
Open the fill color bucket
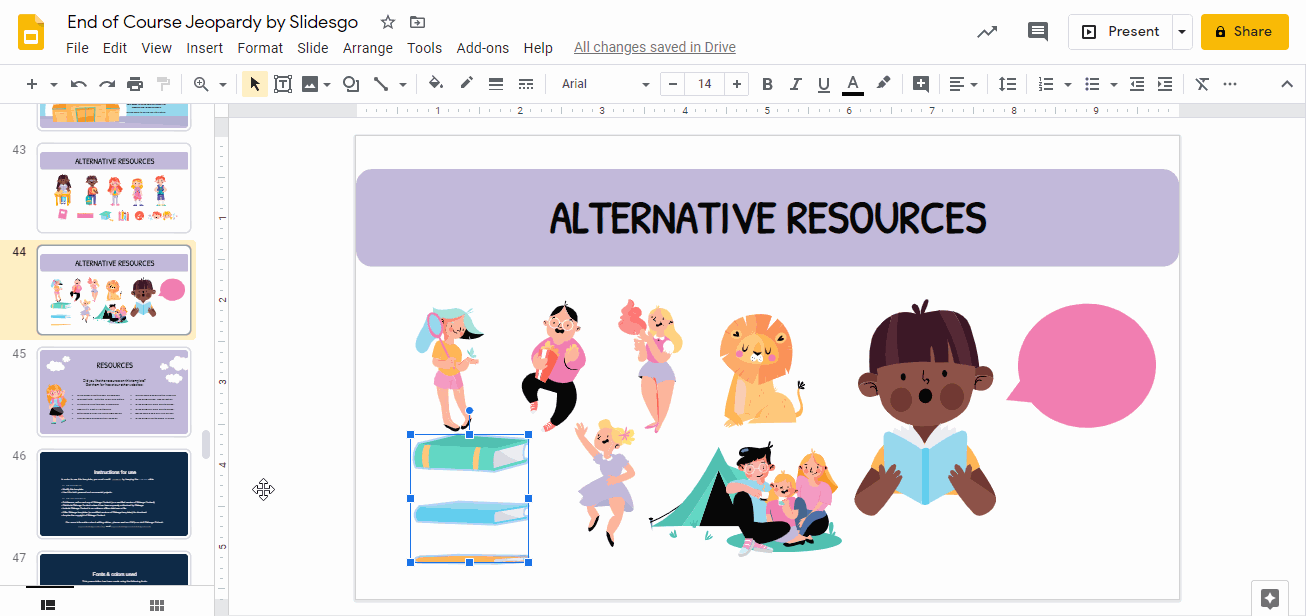point(435,84)
